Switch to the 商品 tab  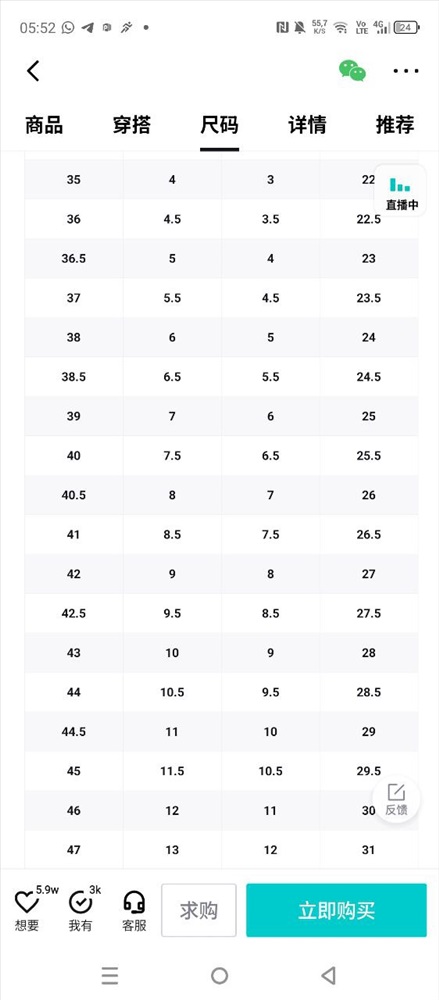tap(44, 124)
